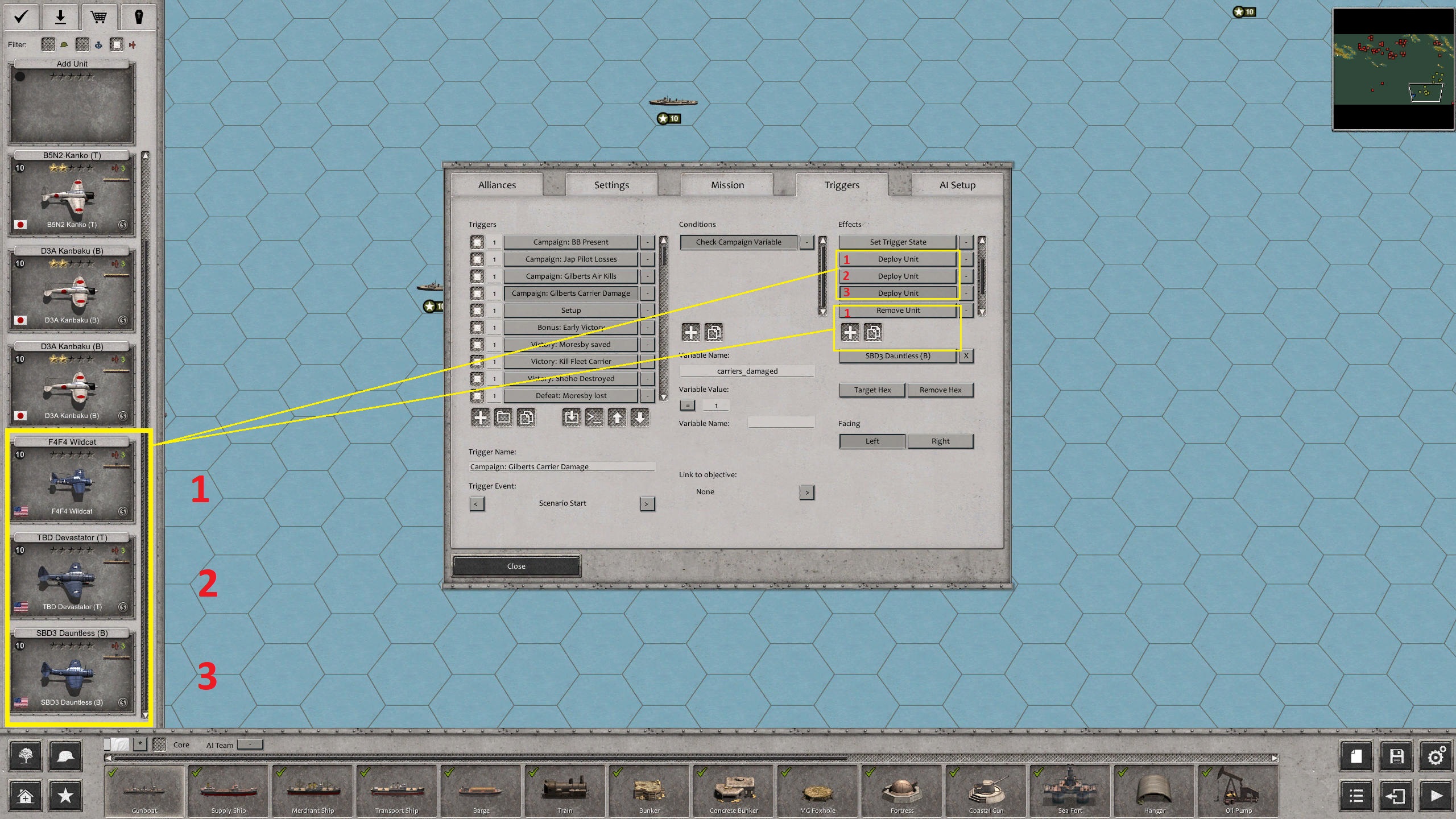
Task: Click the coffin casualties tab icon
Action: tap(138, 16)
